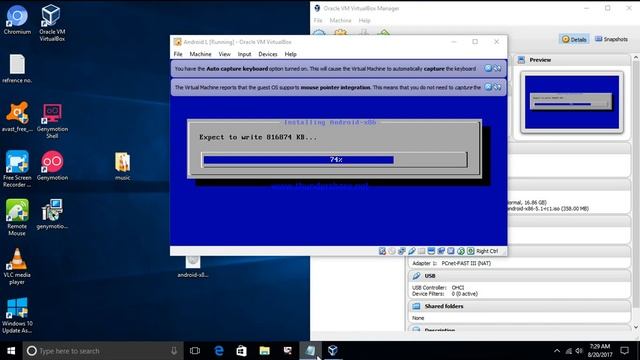Click the 74% installation progress bar
640x360 pixels.
(x=334, y=160)
